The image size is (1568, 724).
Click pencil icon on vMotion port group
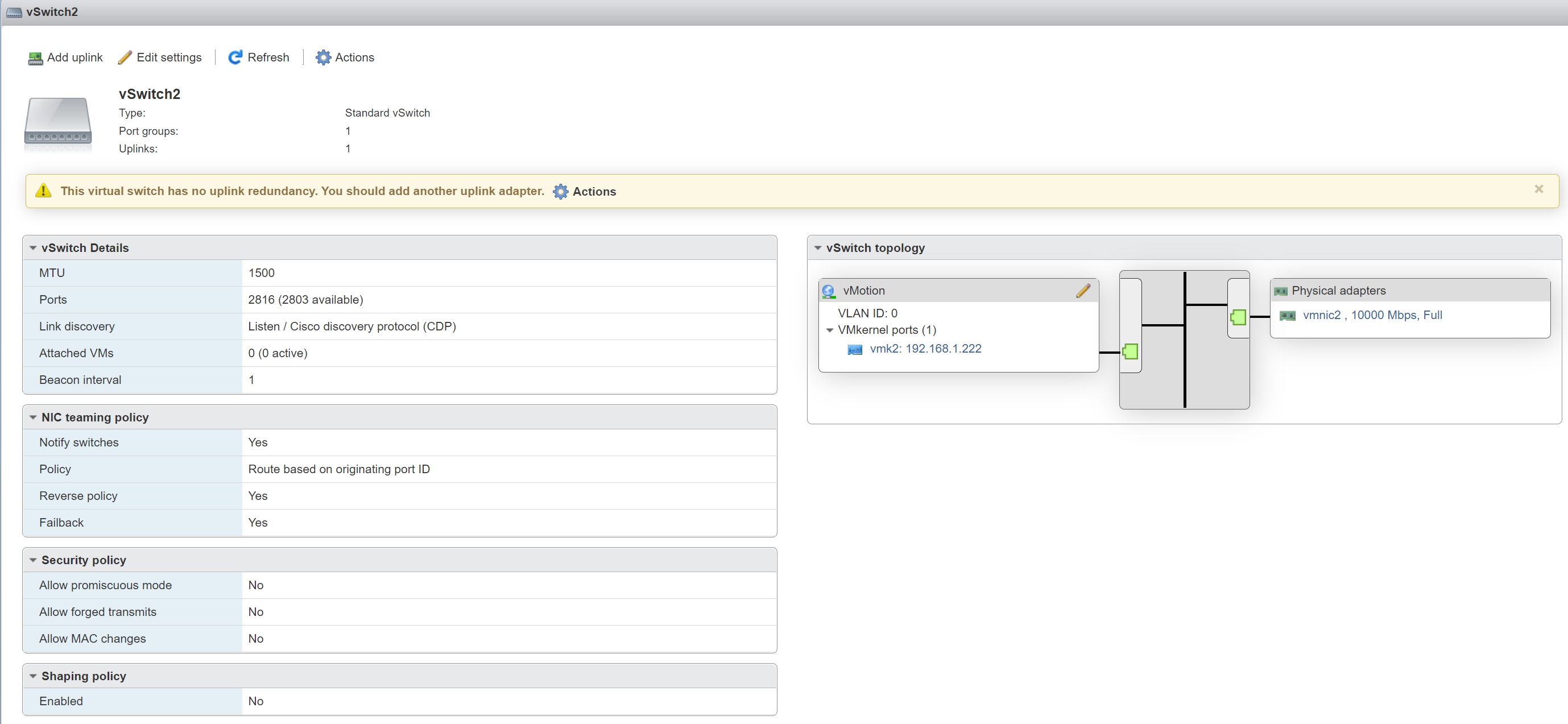point(1082,291)
